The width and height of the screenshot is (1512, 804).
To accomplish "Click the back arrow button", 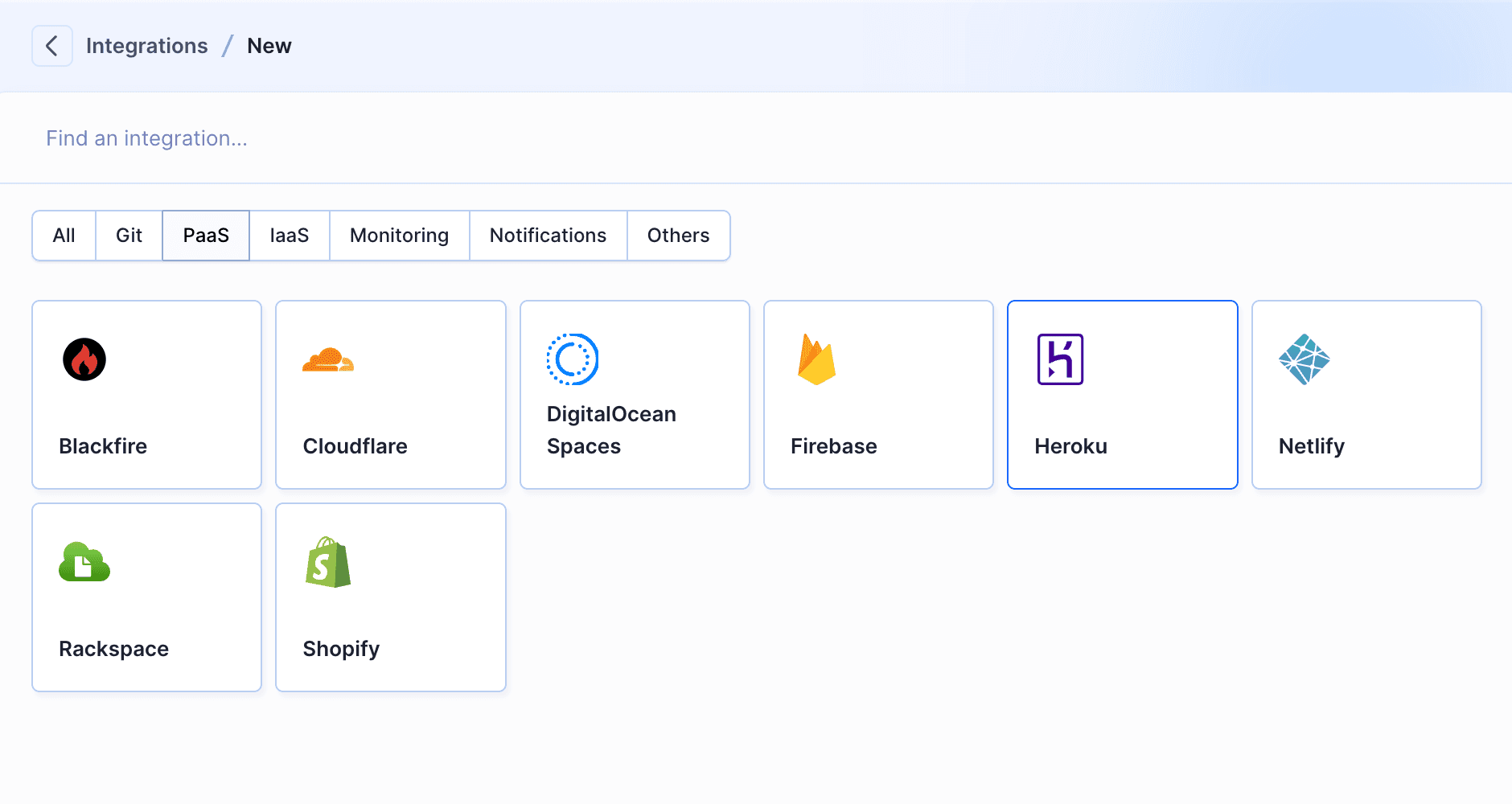I will tap(52, 46).
